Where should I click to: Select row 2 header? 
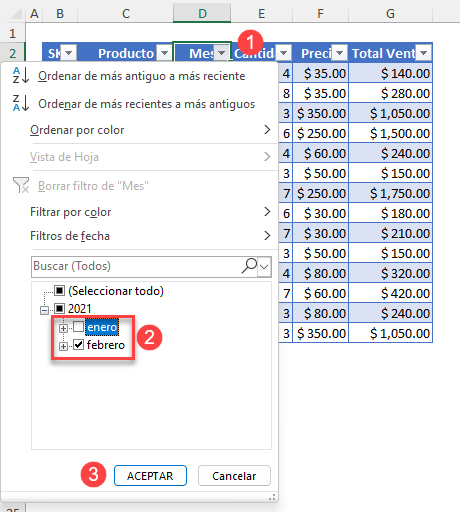13,53
